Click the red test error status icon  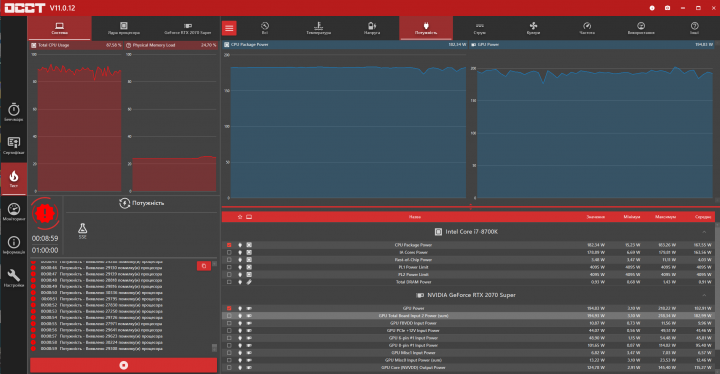click(45, 213)
